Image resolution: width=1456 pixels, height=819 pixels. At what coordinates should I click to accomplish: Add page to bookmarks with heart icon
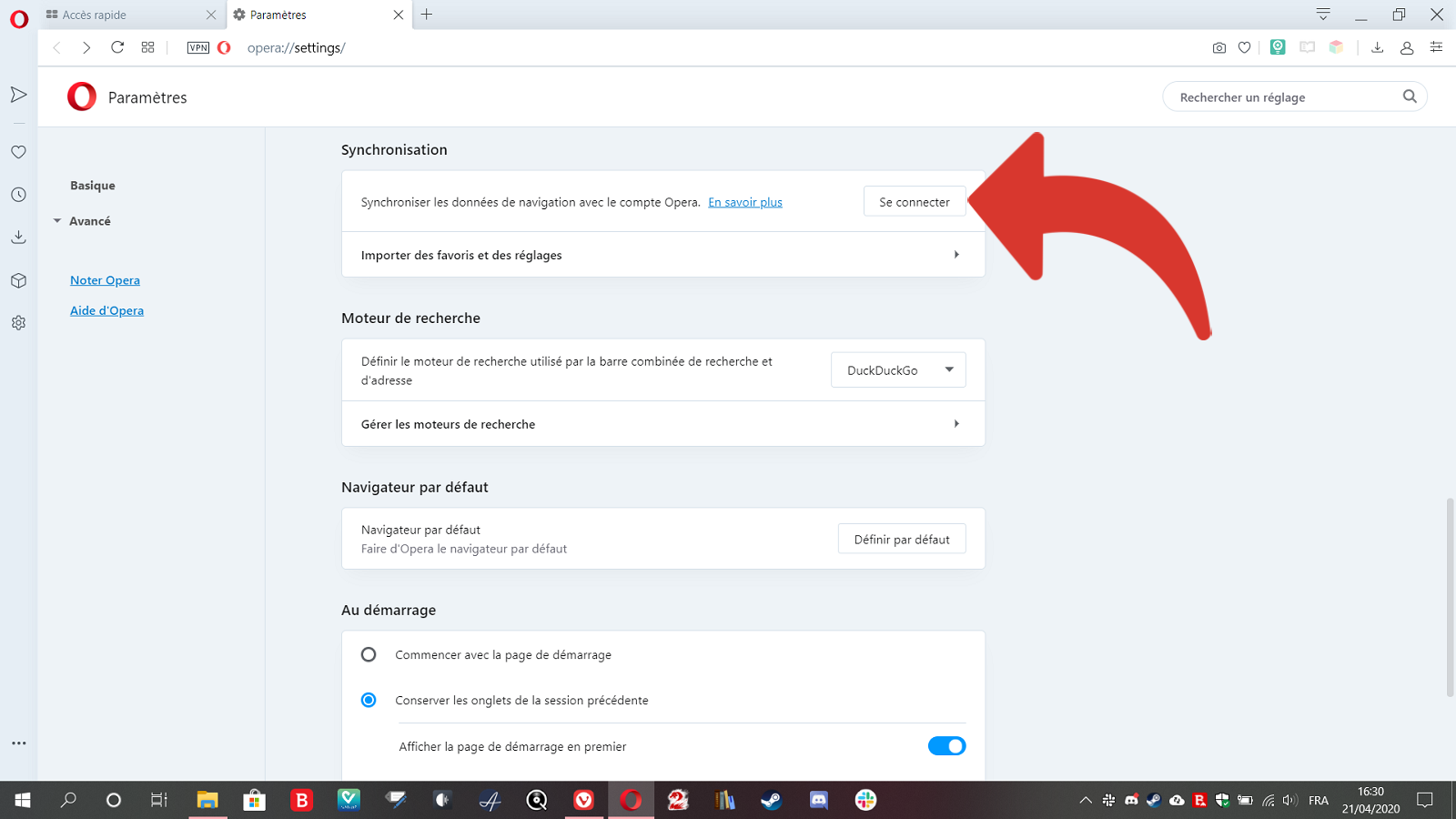1244,47
